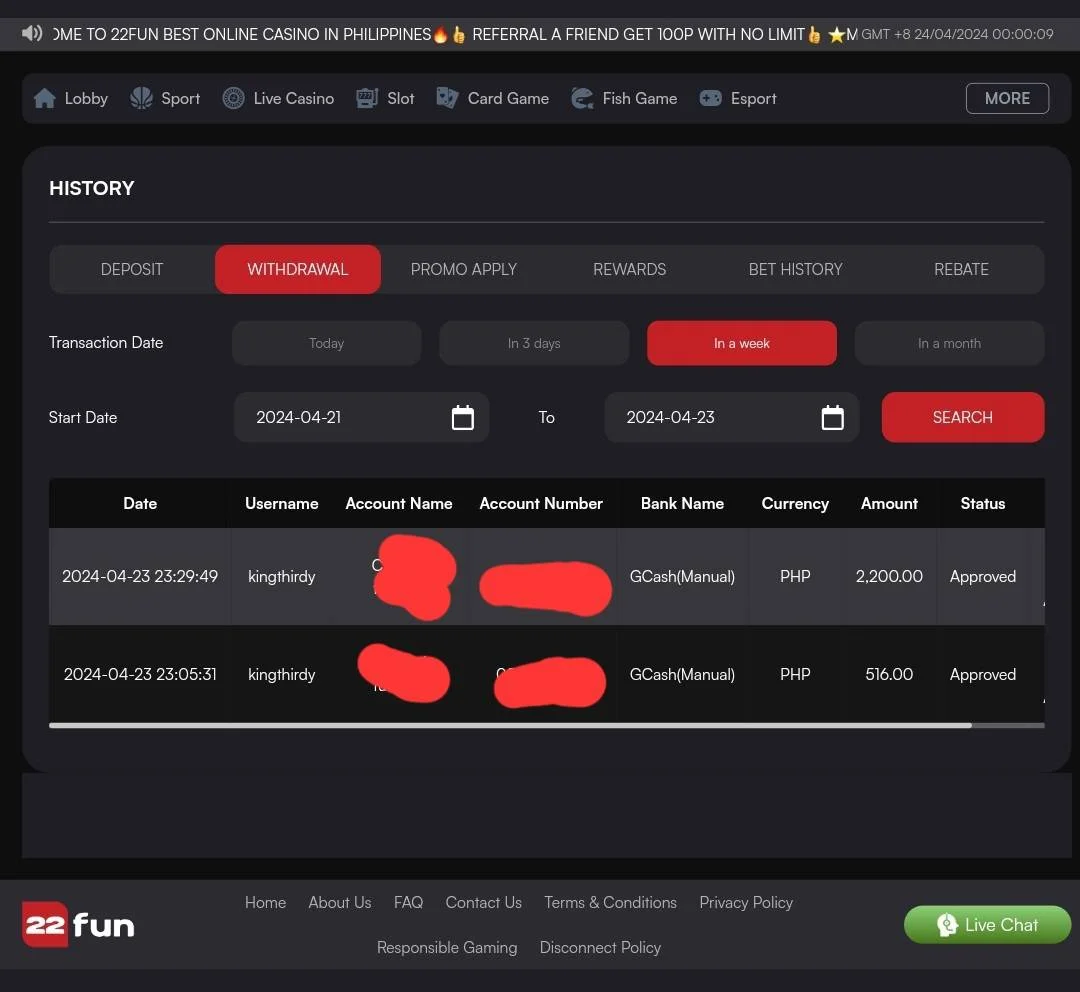Open the Fish Game menu item
This screenshot has width=1080, height=992.
[x=624, y=99]
